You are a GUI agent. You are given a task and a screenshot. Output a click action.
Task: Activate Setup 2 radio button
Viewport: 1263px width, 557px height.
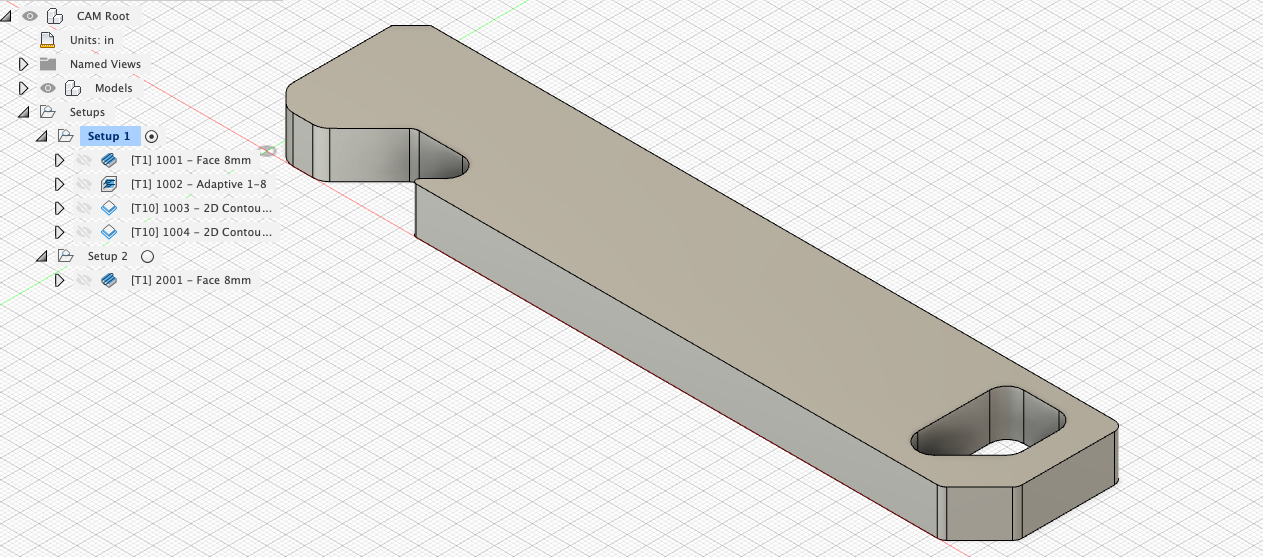pos(147,256)
